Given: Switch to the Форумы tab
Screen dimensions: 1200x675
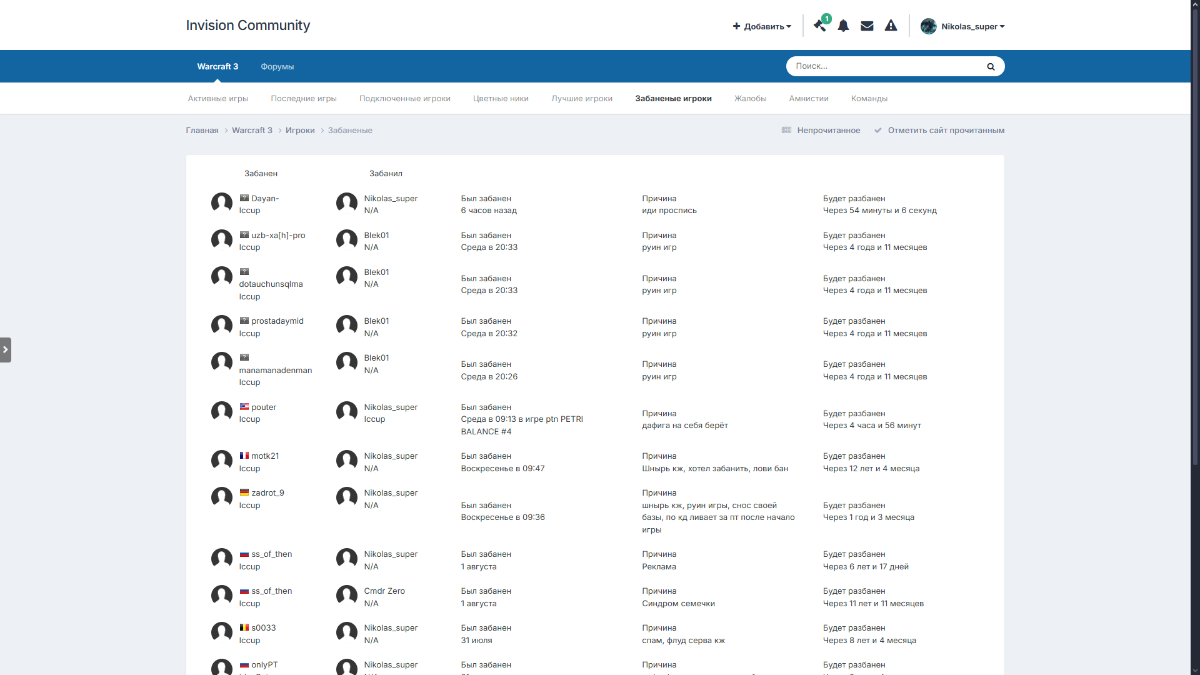Looking at the screenshot, I should (277, 67).
